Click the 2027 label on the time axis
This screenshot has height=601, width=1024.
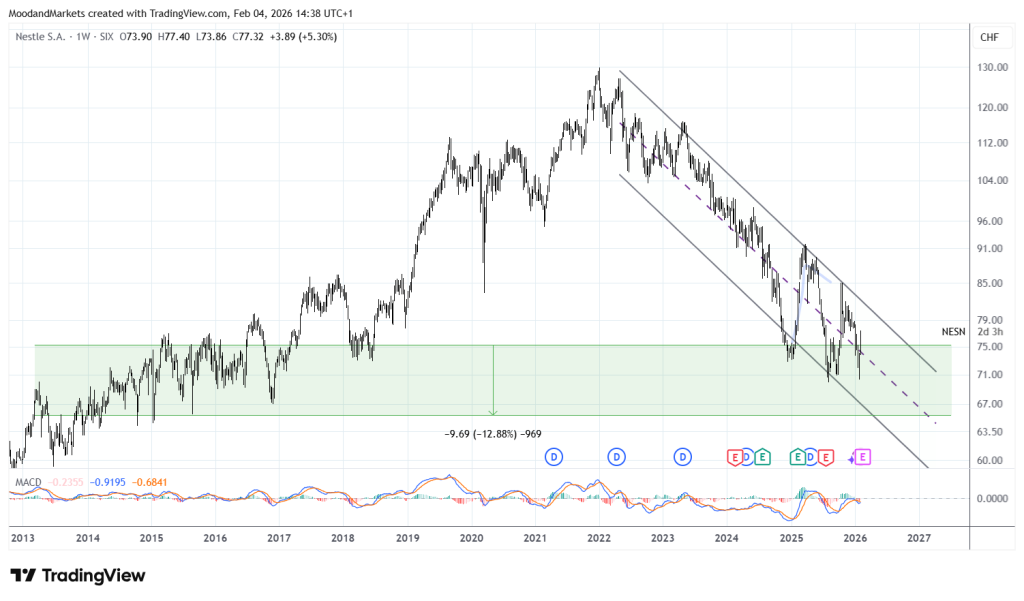[x=918, y=538]
